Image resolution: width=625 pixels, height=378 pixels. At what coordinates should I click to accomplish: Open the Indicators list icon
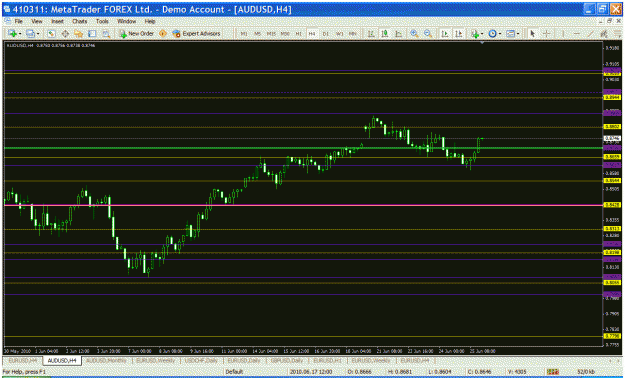tap(475, 34)
